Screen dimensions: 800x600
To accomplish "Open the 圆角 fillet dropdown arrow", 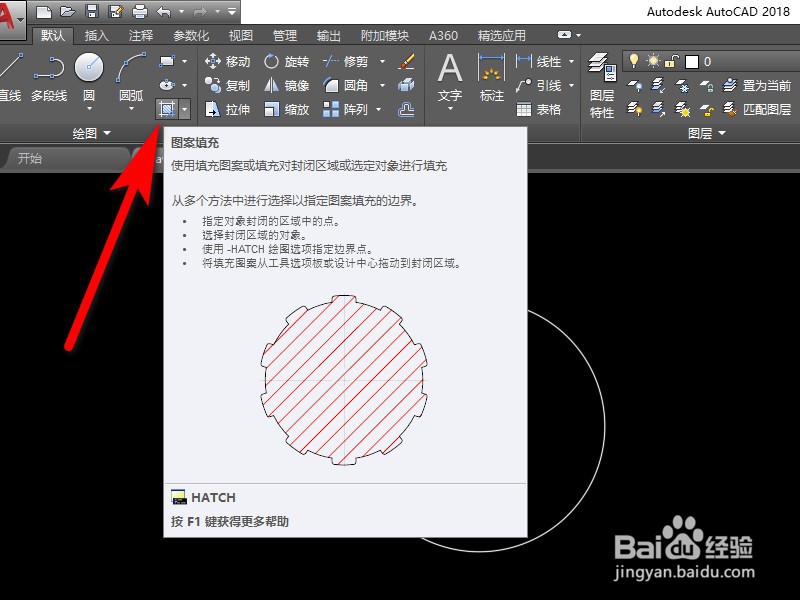I will 383,85.
